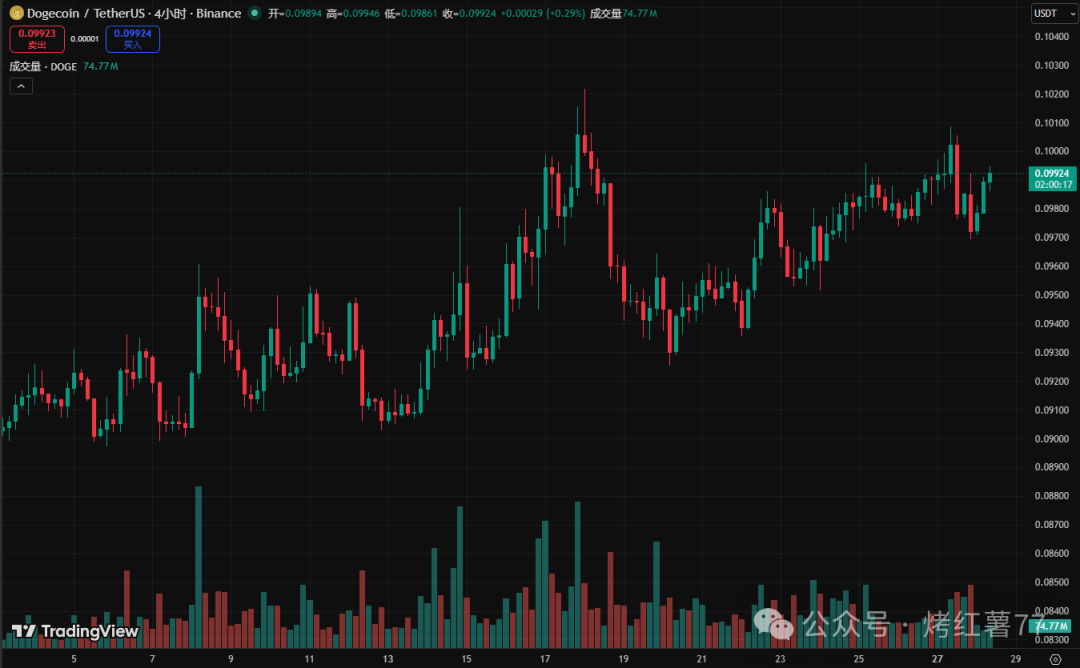Click the date 27 on the time axis

click(937, 659)
